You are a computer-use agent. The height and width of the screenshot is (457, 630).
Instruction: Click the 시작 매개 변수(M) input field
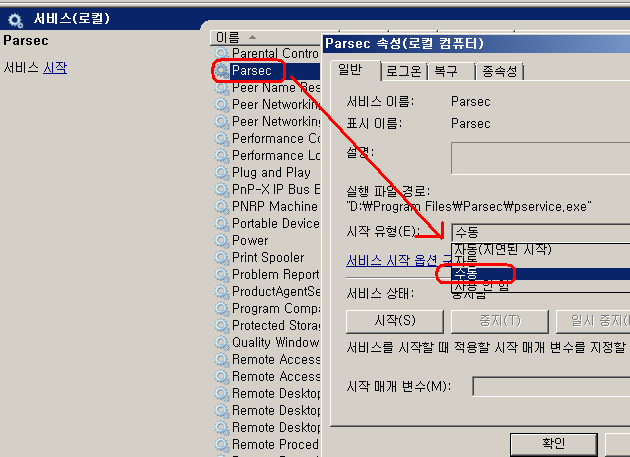(551, 387)
